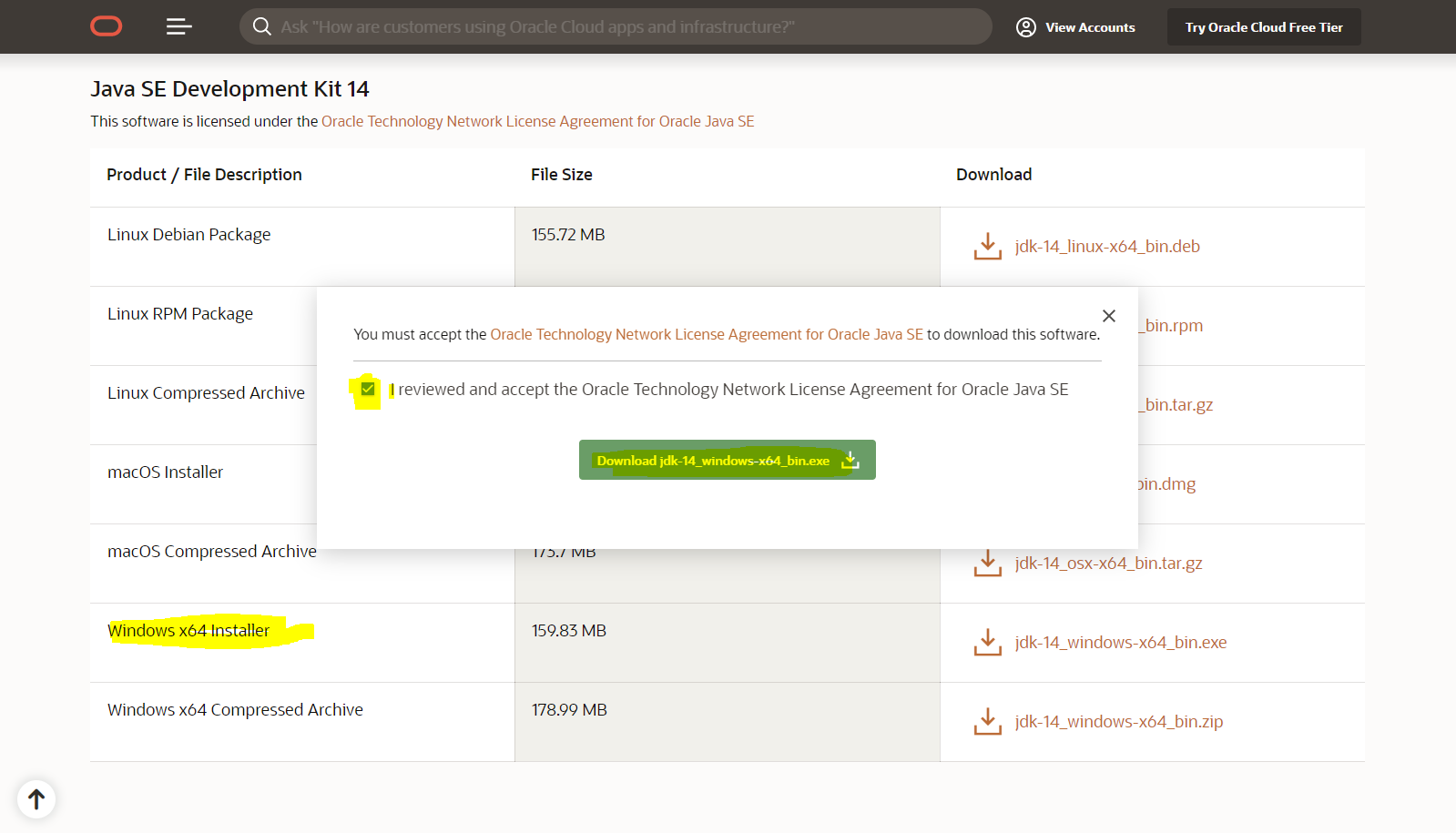Click the partially hidden bin.dmg link
Image resolution: width=1456 pixels, height=833 pixels.
[x=1166, y=483]
